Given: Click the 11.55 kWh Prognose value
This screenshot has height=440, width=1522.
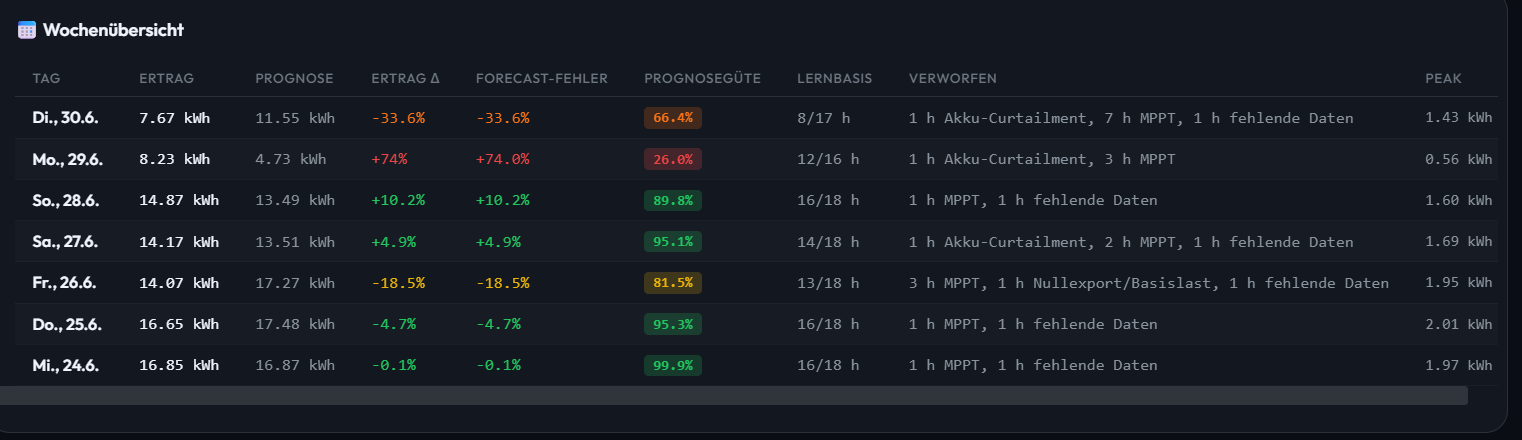Looking at the screenshot, I should pyautogui.click(x=295, y=118).
